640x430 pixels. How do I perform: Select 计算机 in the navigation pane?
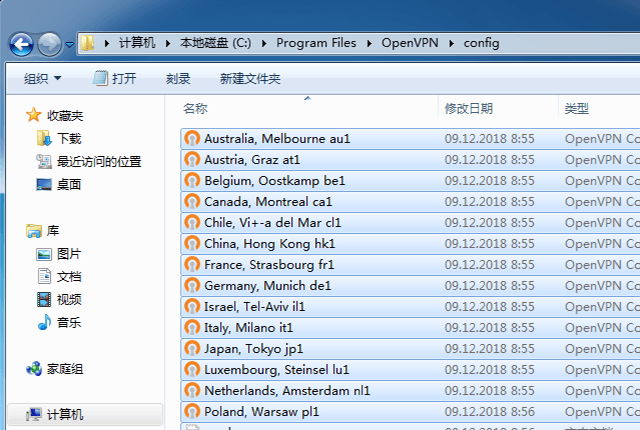click(65, 415)
